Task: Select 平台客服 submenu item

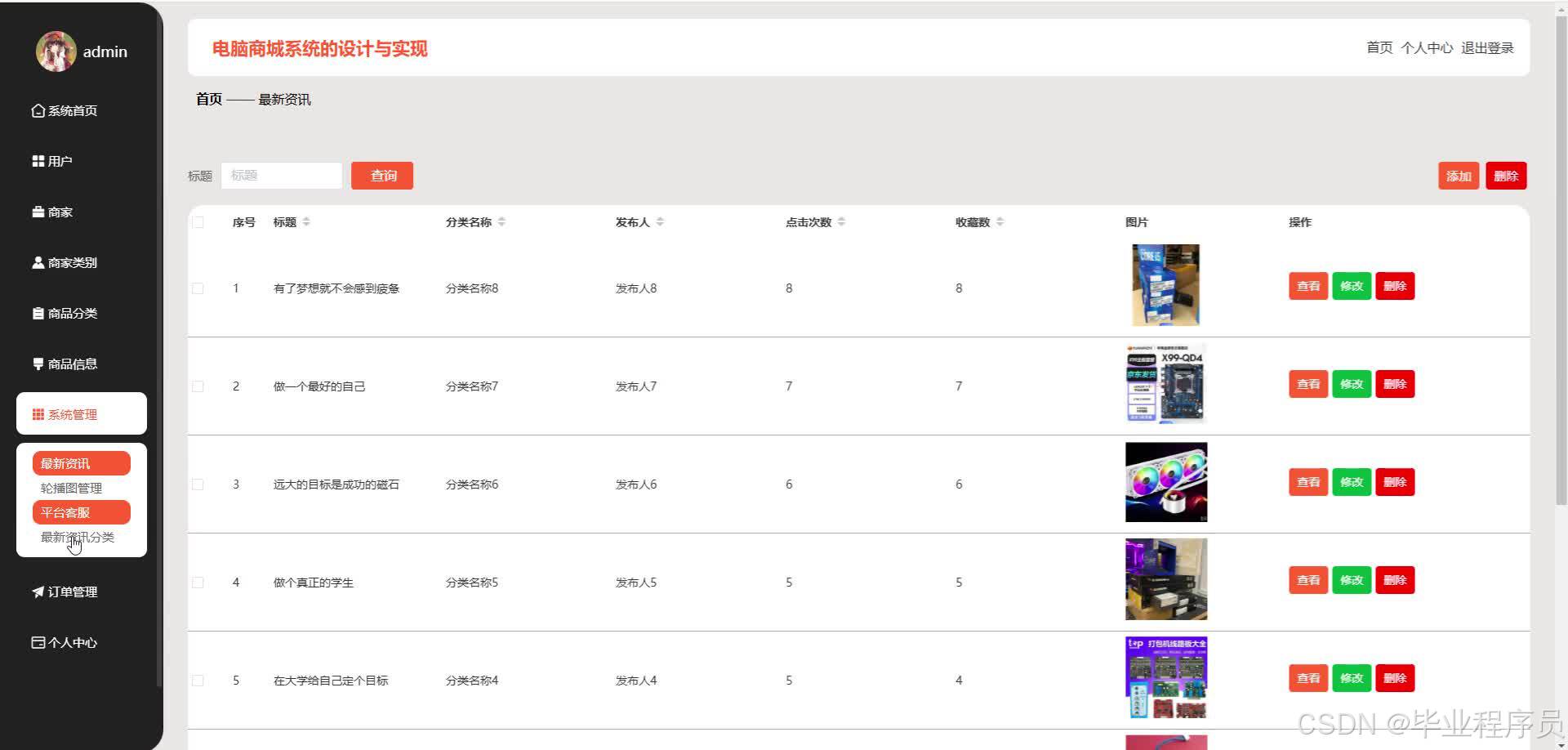Action: point(82,512)
